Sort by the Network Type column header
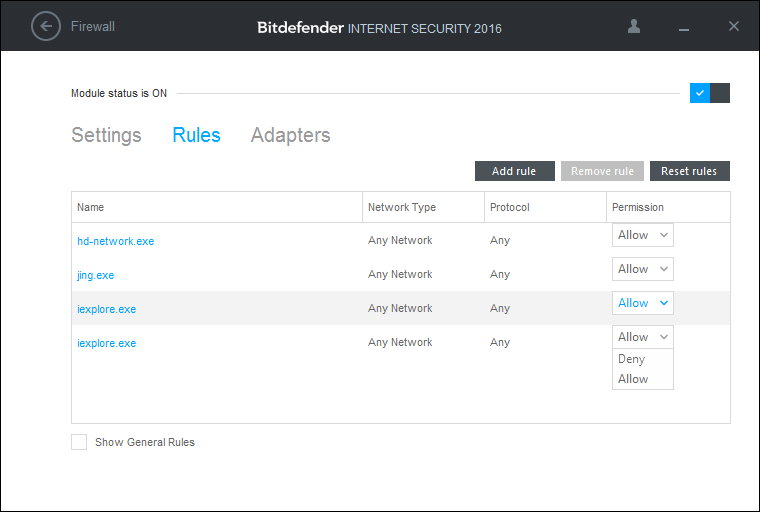The image size is (760, 512). click(423, 207)
